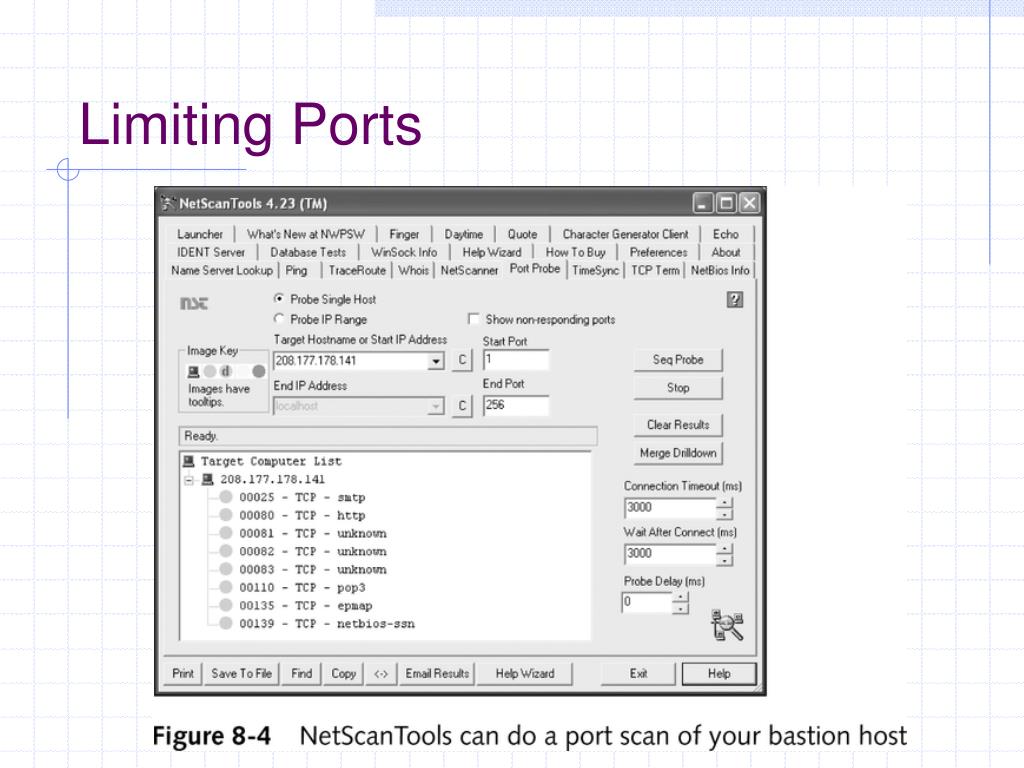The image size is (1024, 768).
Task: Switch to the Ping tab
Action: pyautogui.click(x=296, y=270)
